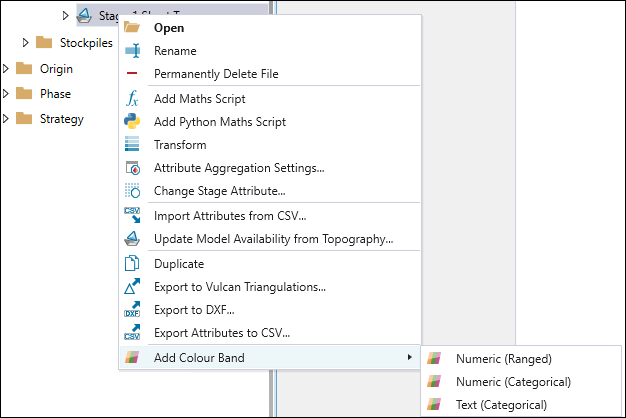626x418 pixels.
Task: Select Update Model Availability from Topography
Action: 273,239
